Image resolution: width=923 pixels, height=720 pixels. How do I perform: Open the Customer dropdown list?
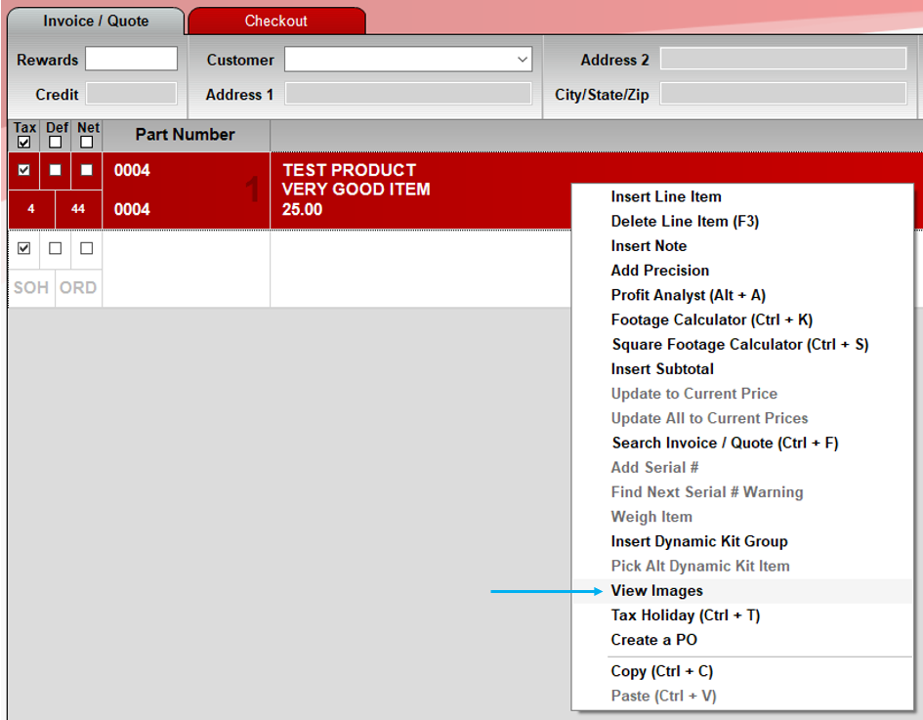[523, 60]
